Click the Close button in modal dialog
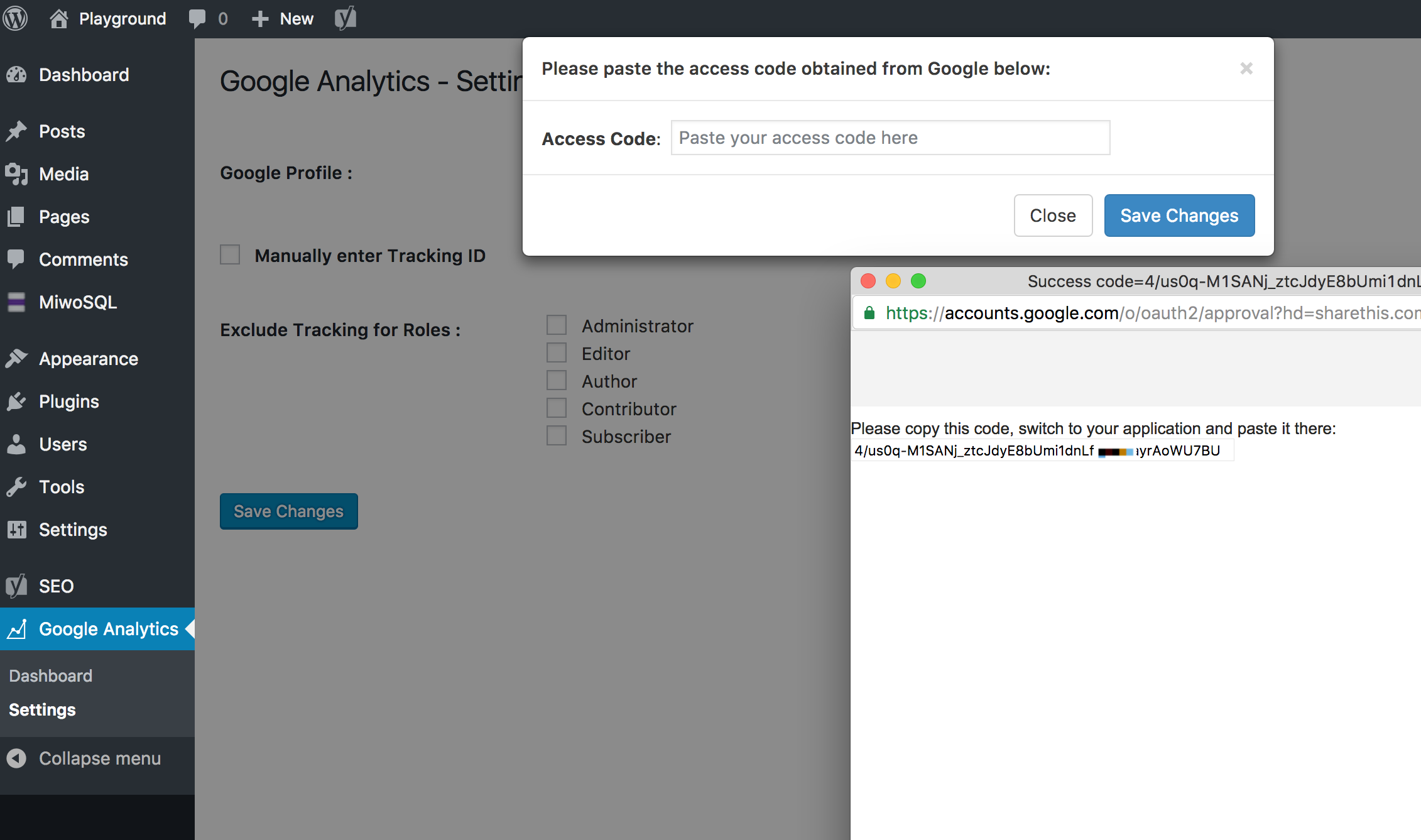This screenshot has width=1421, height=840. [1053, 215]
